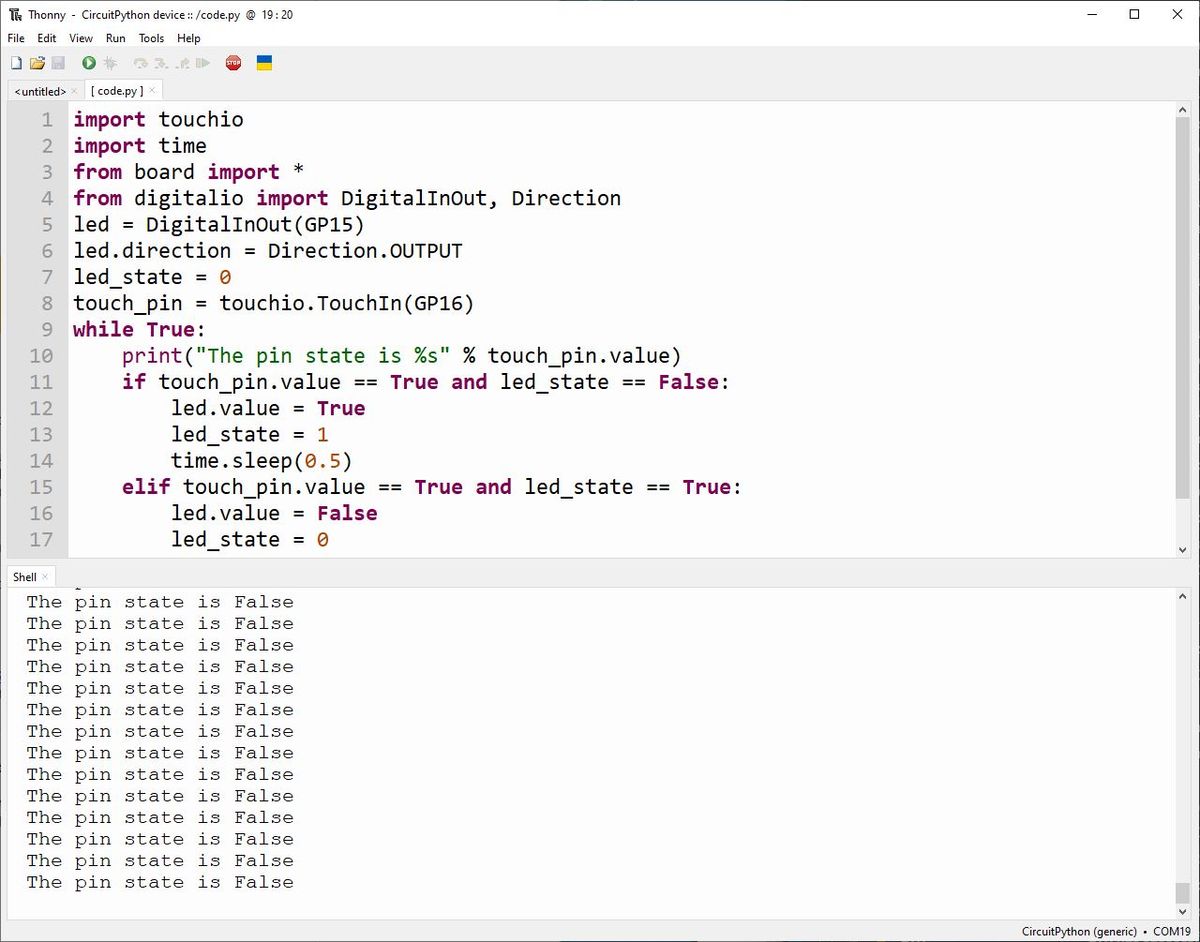Screen dimensions: 1200x942
Task: Click the 'import time' code line
Action: [140, 146]
